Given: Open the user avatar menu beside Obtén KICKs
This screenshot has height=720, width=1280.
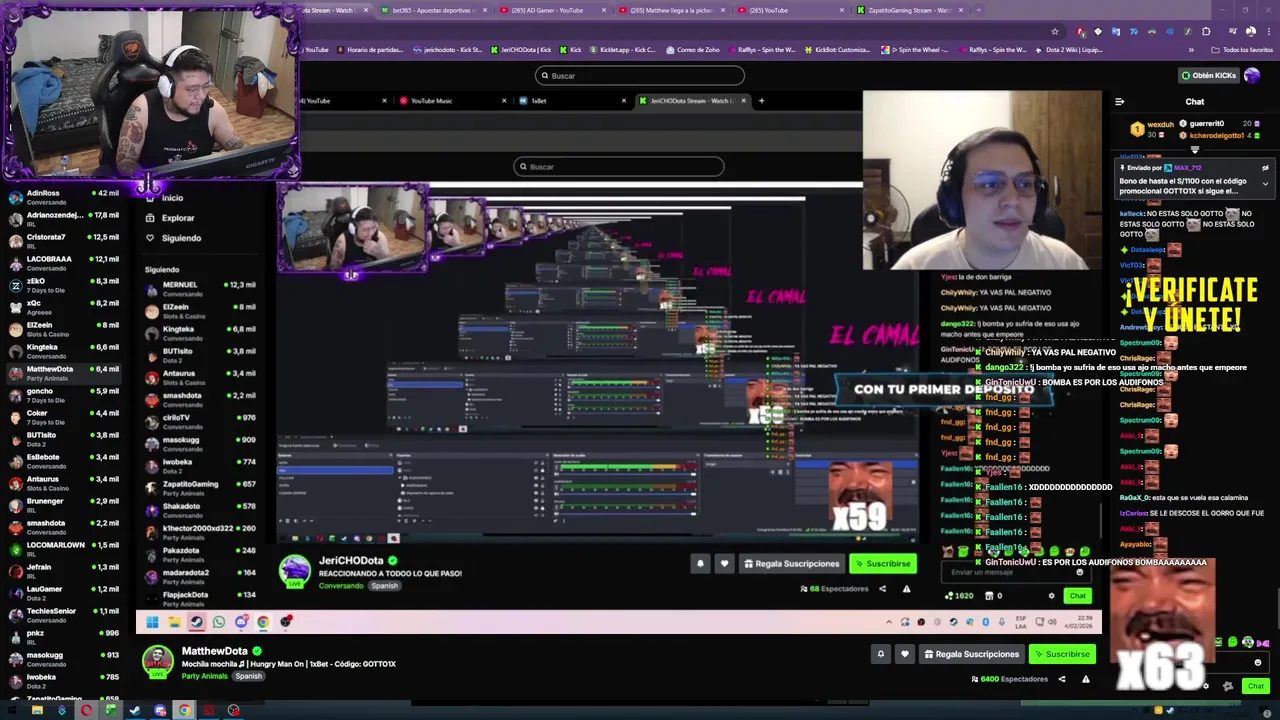Looking at the screenshot, I should (1253, 75).
